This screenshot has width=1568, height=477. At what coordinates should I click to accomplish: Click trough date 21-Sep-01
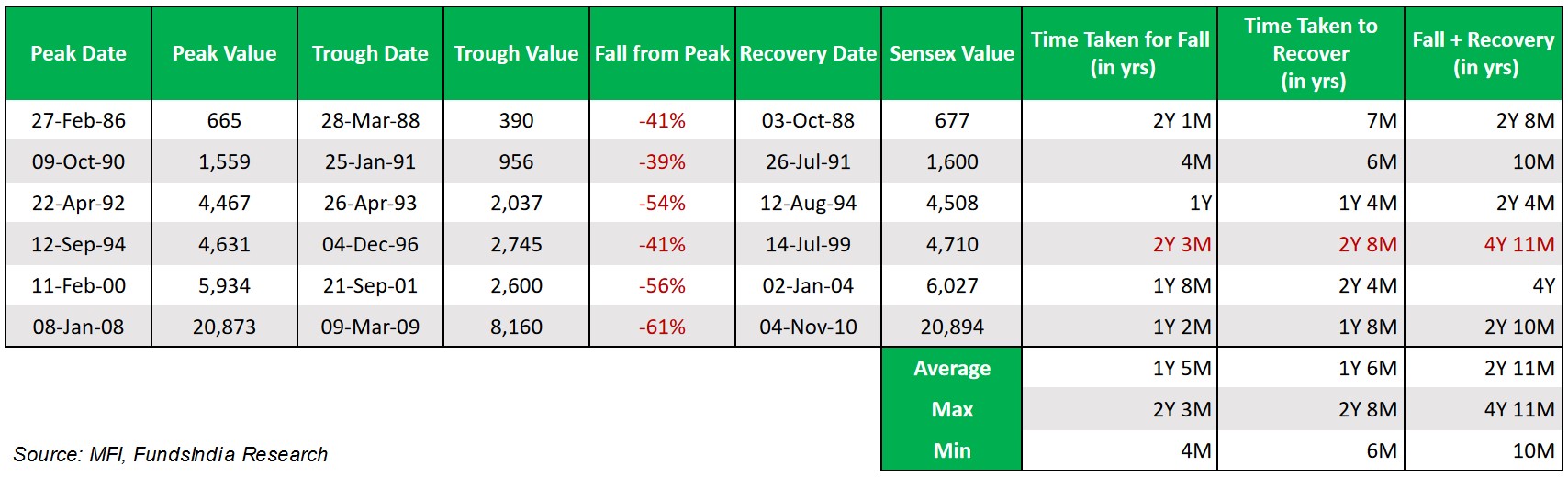(x=370, y=285)
